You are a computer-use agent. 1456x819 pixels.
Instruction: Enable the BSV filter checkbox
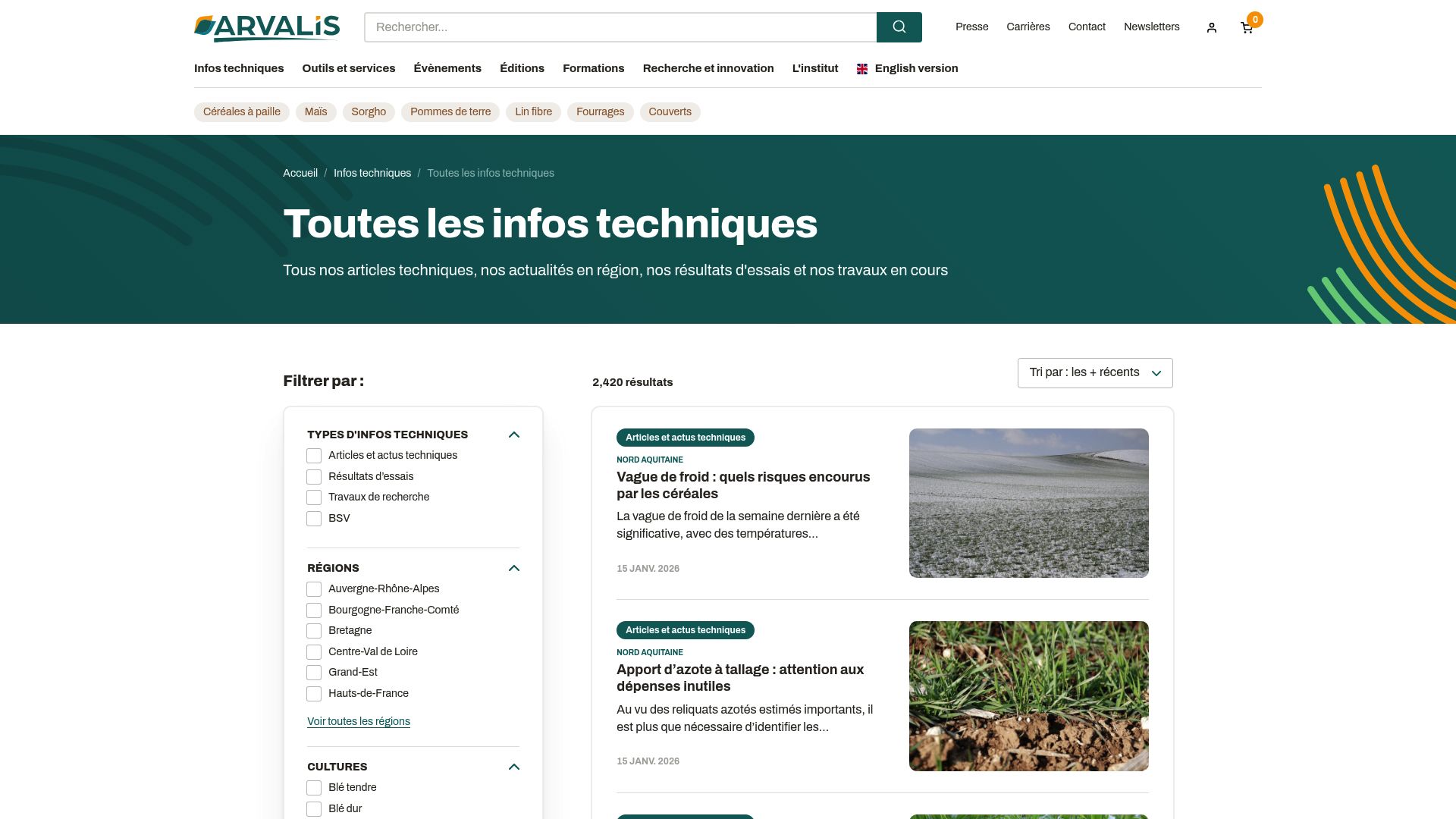tap(314, 519)
